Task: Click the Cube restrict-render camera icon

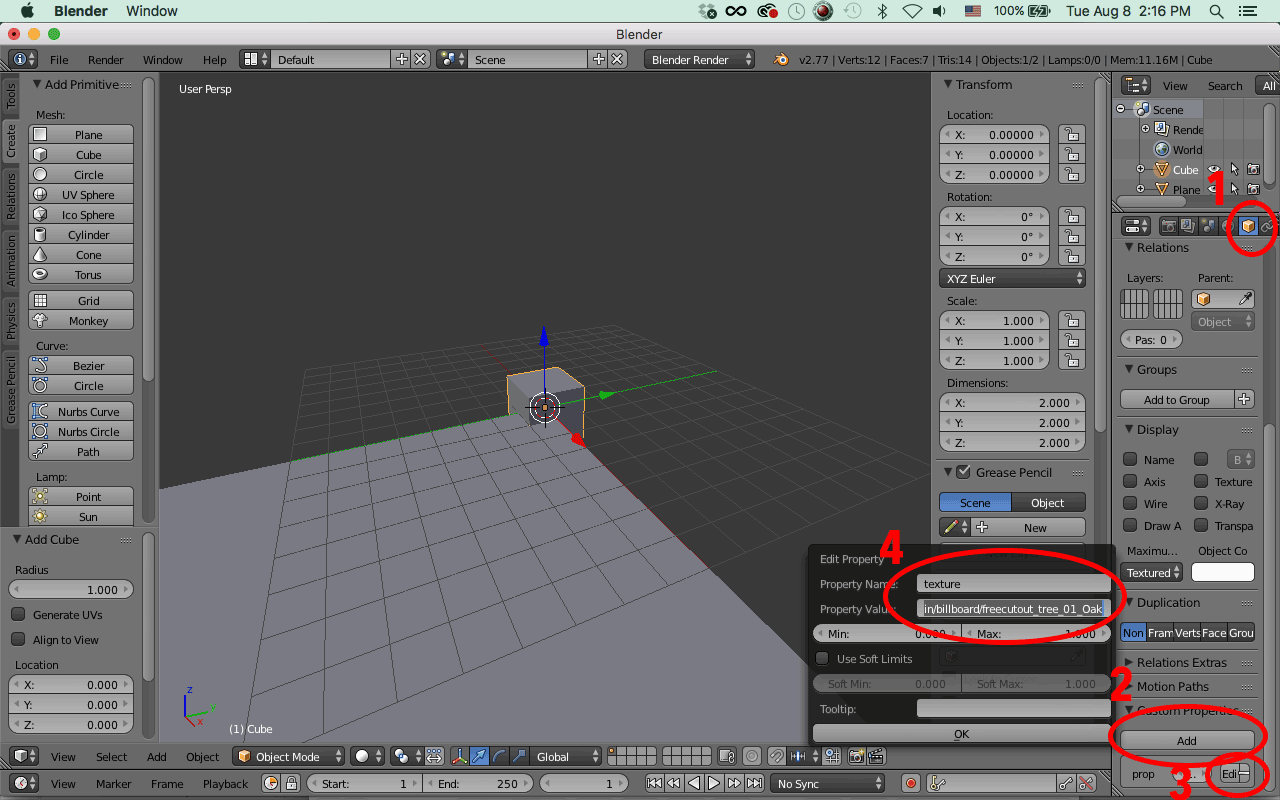Action: [1253, 169]
